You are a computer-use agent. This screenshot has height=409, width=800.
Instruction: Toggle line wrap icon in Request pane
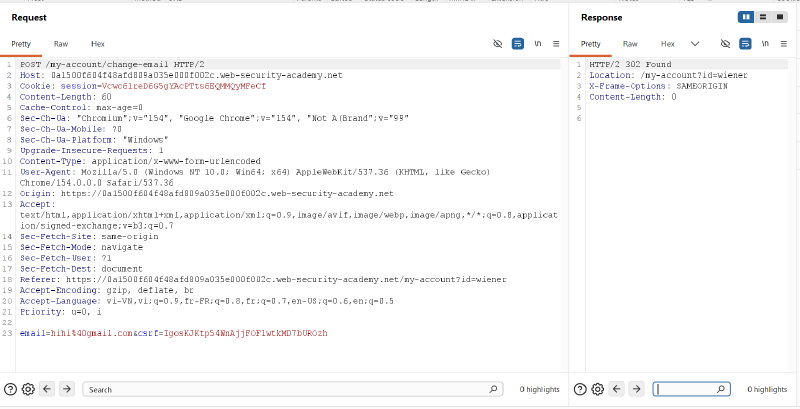pyautogui.click(x=518, y=44)
